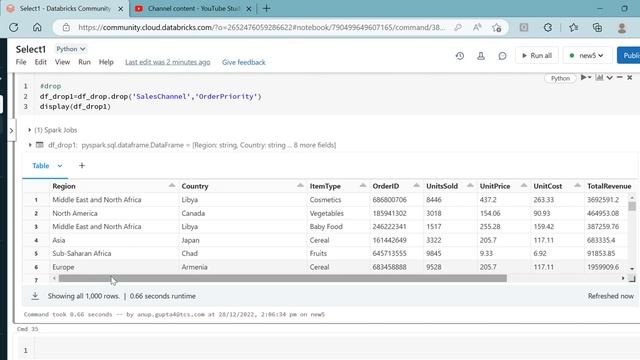Sort by UnitPrice column arrow
Screen dimensions: 640x360
pyautogui.click(x=523, y=186)
